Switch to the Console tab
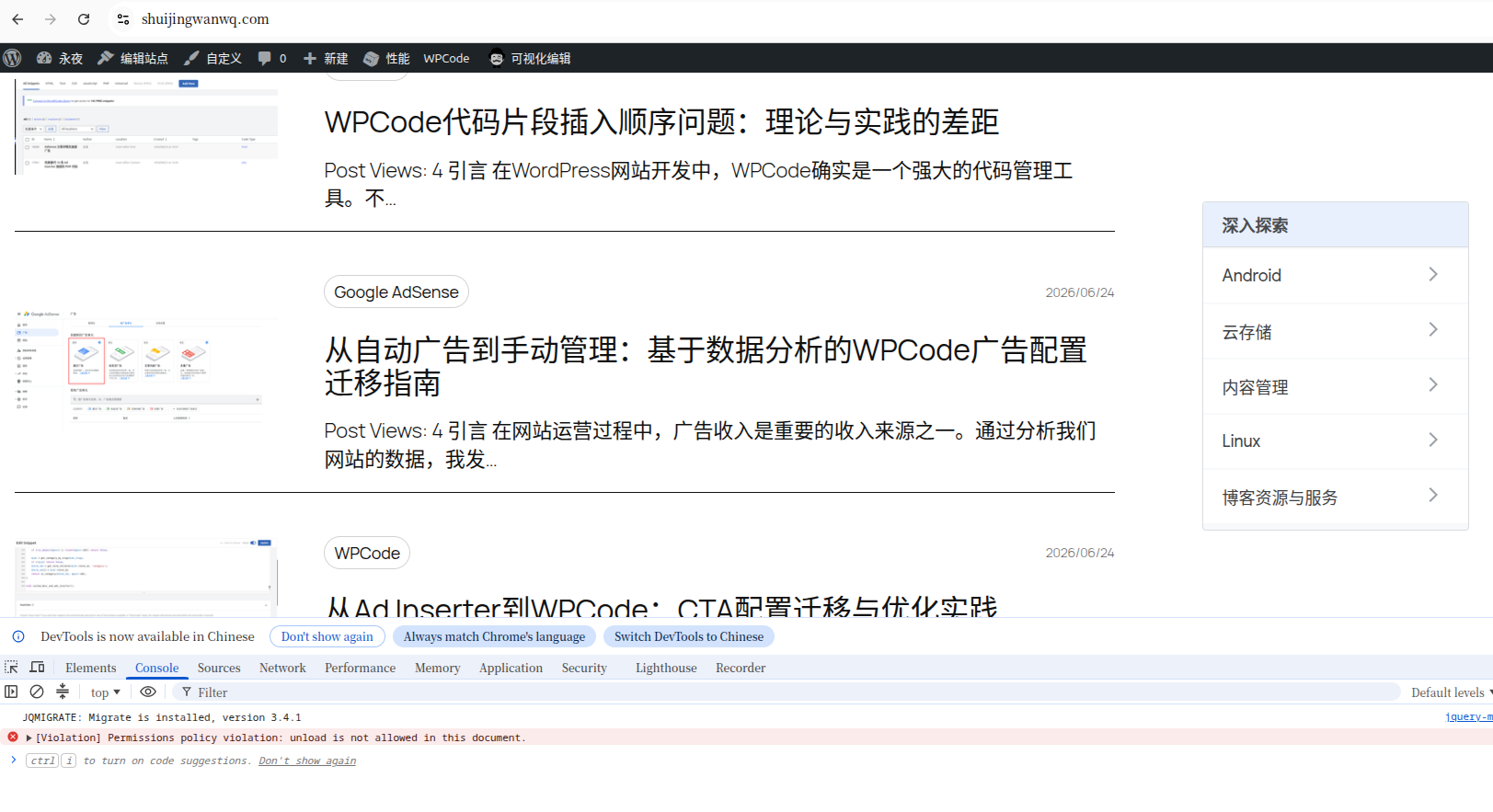This screenshot has height=812, width=1493. click(157, 668)
